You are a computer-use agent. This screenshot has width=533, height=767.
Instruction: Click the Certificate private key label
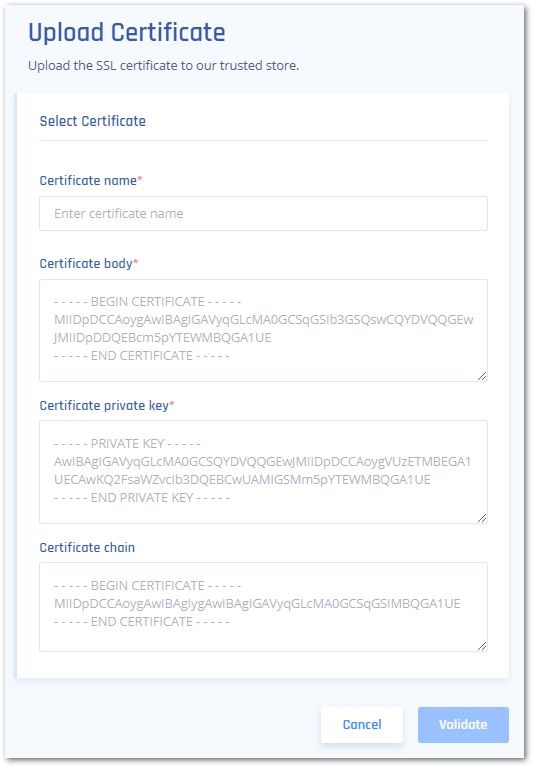(x=104, y=406)
